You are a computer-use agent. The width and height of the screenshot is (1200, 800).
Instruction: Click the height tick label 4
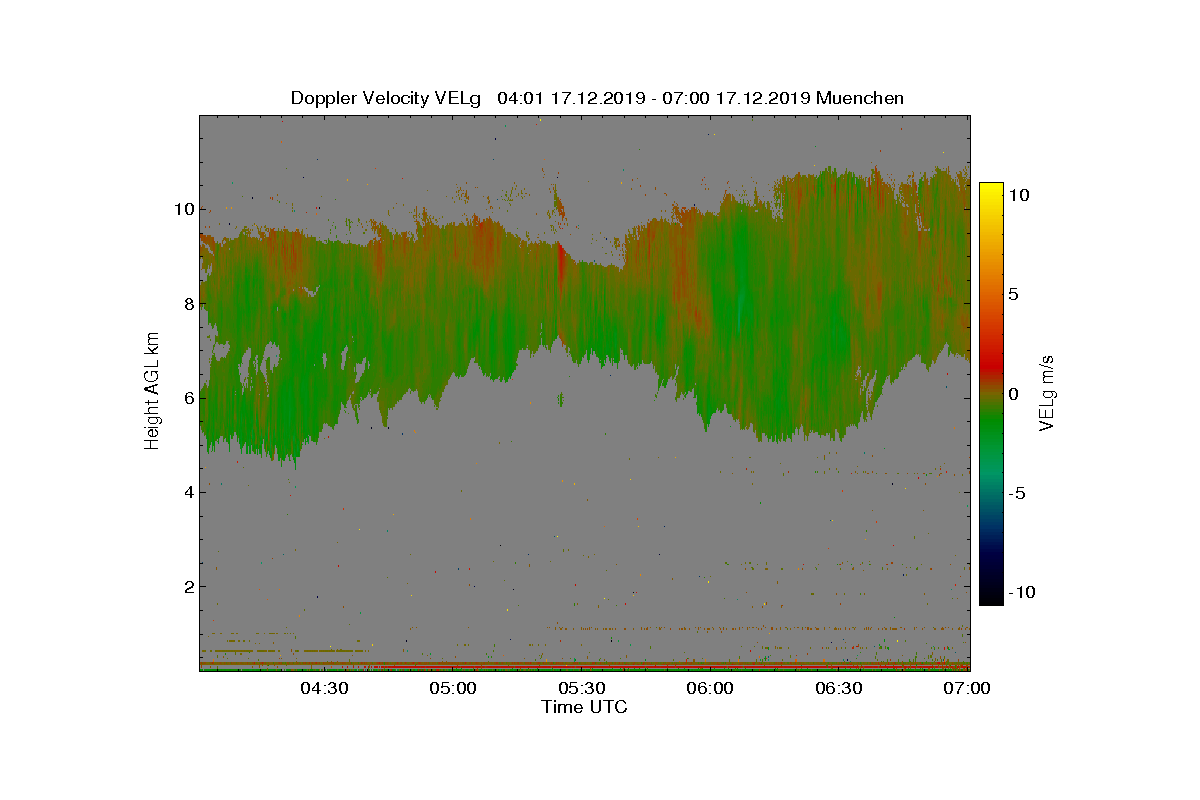click(x=187, y=491)
